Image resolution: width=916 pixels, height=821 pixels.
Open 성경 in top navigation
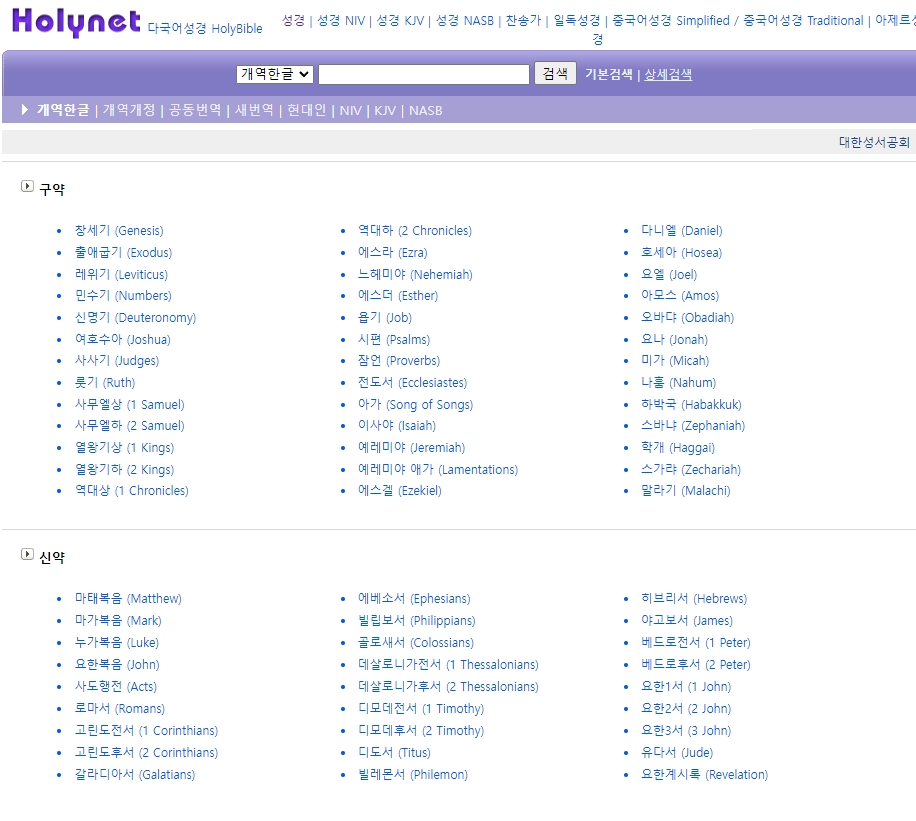tap(293, 20)
